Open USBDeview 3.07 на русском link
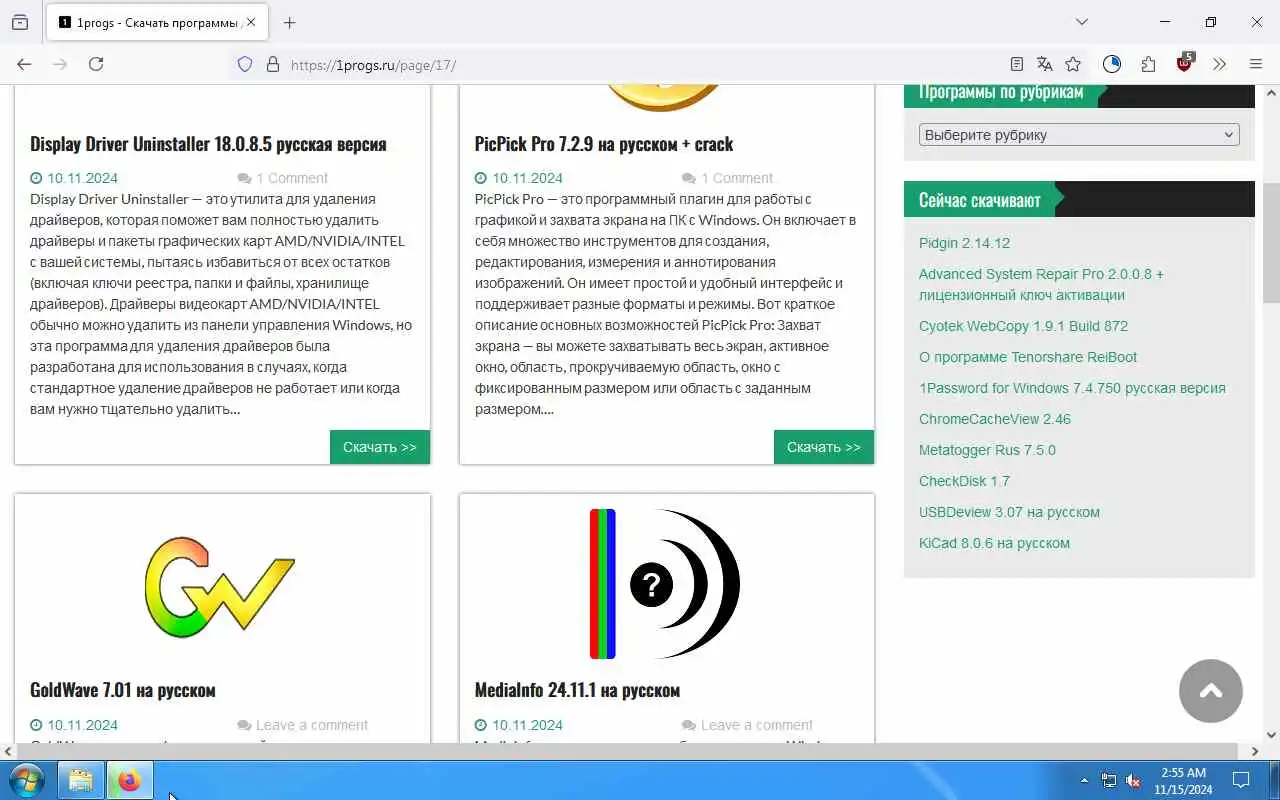This screenshot has height=800, width=1280. click(x=1009, y=512)
